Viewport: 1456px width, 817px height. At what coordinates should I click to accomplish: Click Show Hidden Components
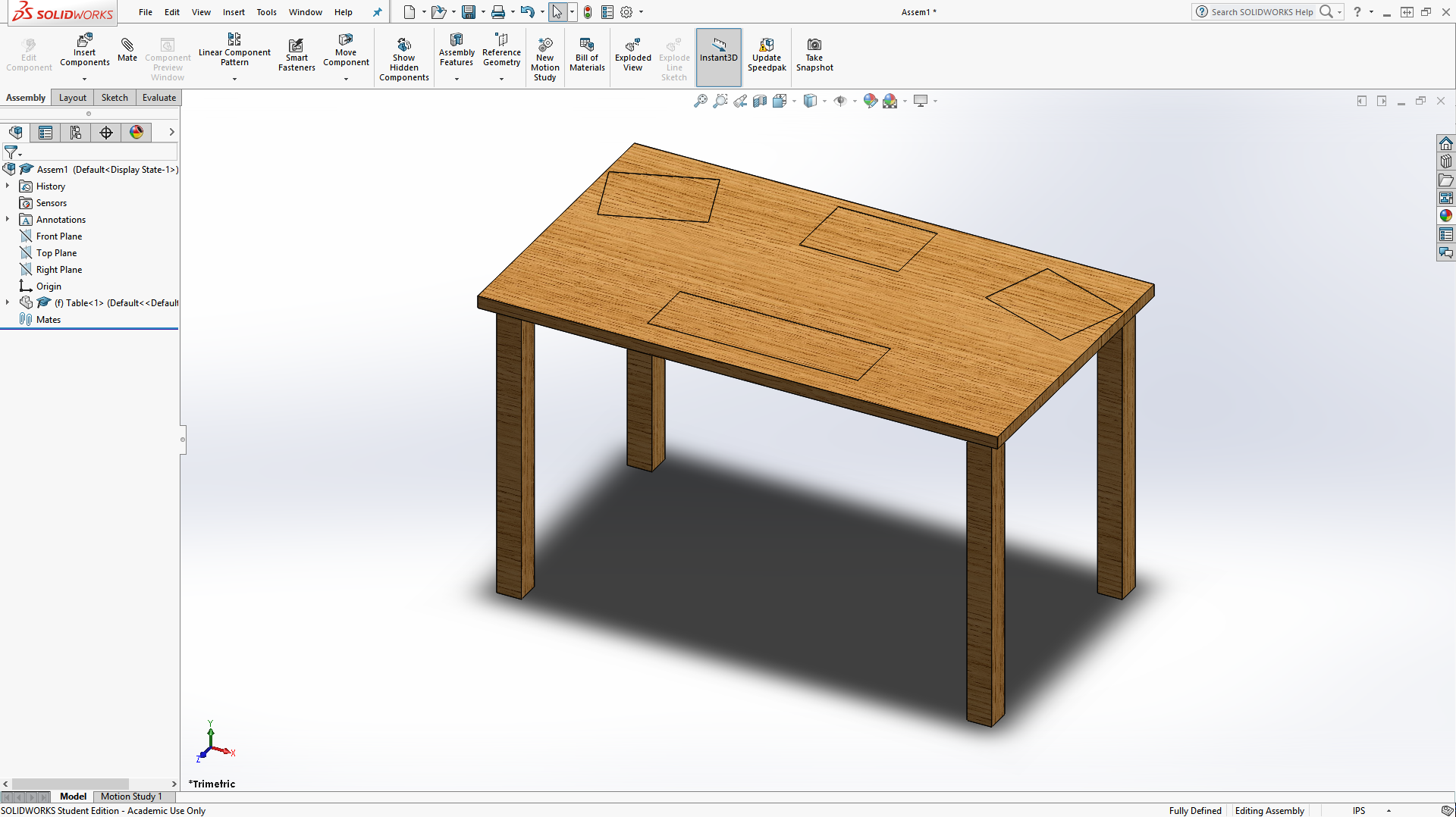pos(404,59)
